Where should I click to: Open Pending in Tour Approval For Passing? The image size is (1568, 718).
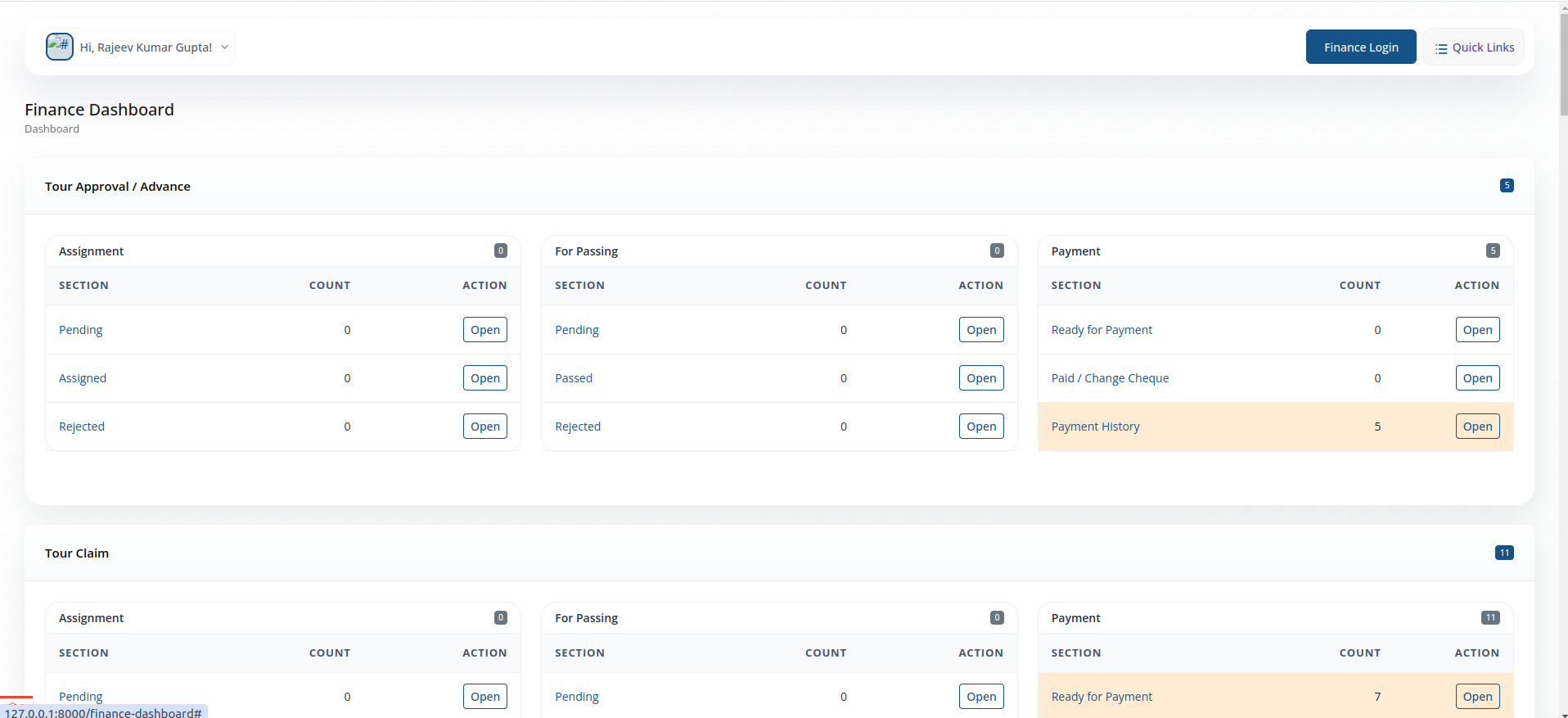[981, 329]
